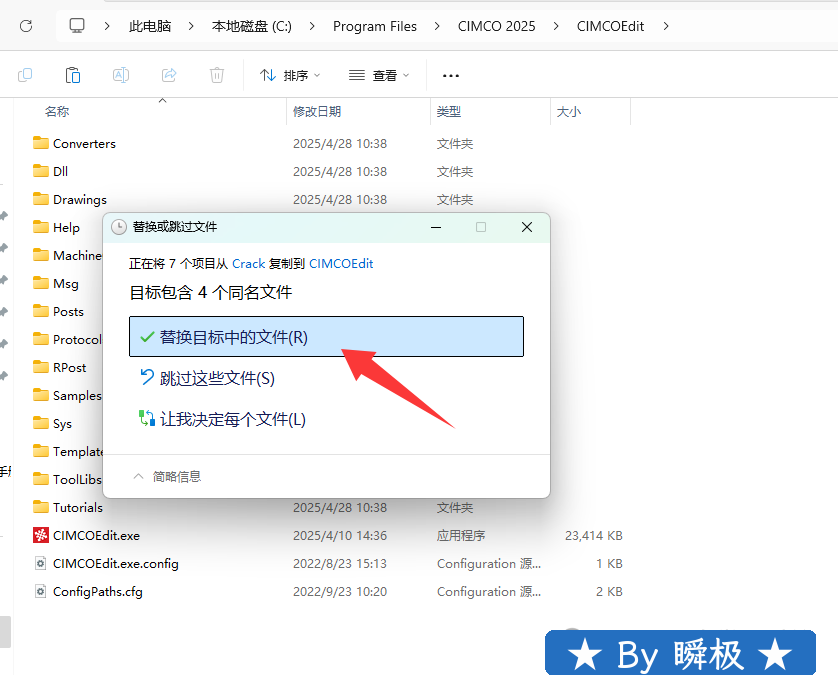Select the Converters folder

pos(84,143)
